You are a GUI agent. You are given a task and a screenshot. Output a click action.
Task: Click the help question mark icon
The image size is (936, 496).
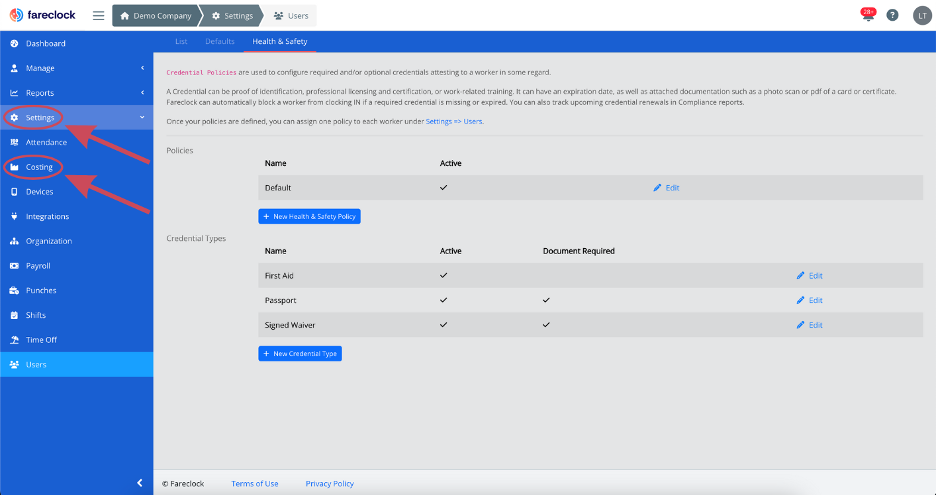(x=892, y=16)
